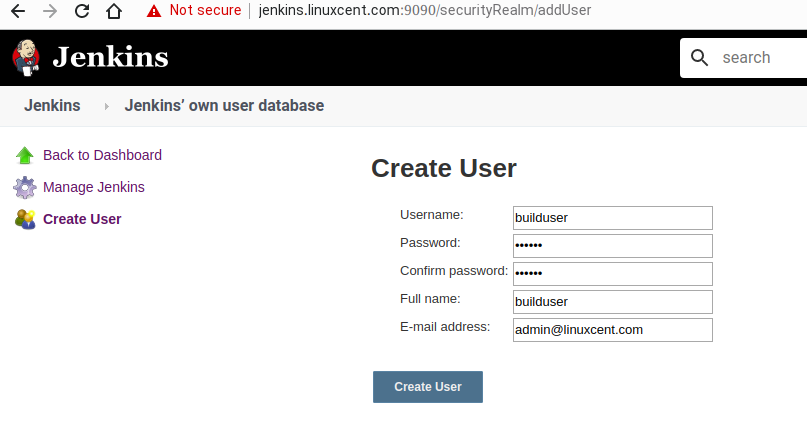Click the browser URL address bar
807x436 pixels.
[x=425, y=10]
